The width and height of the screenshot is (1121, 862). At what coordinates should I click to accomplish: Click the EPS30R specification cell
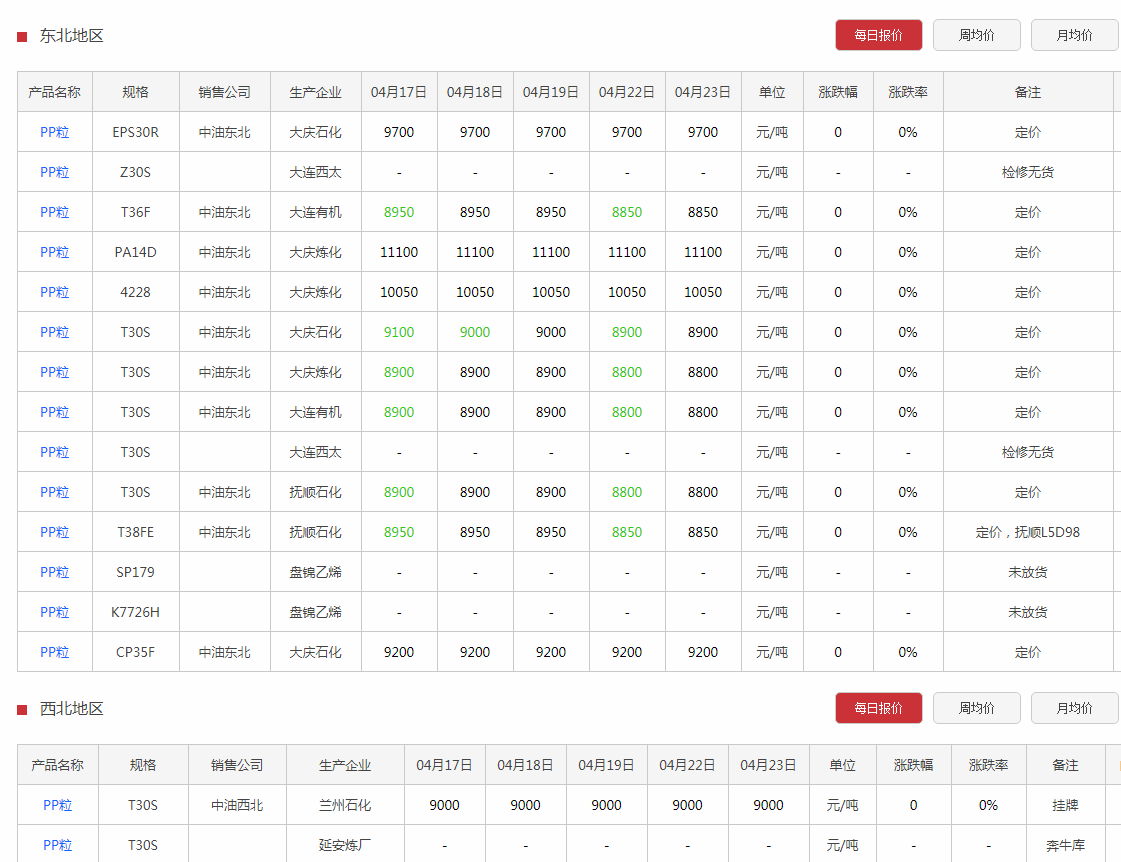pos(135,132)
